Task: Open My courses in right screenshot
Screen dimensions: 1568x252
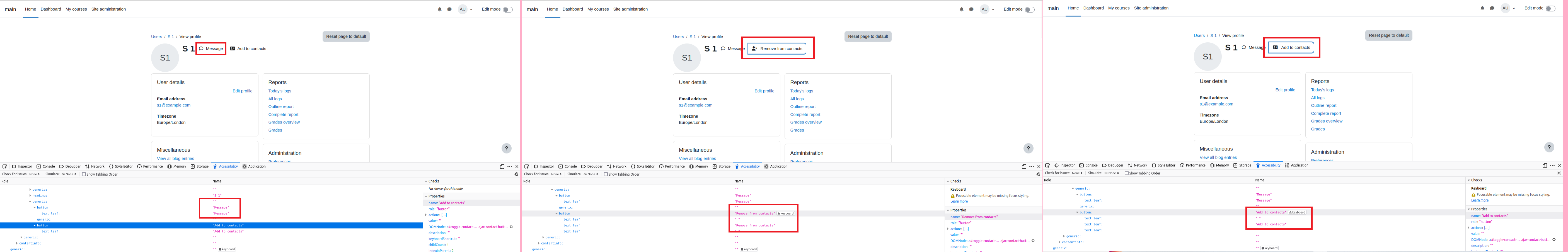Action: point(1119,8)
